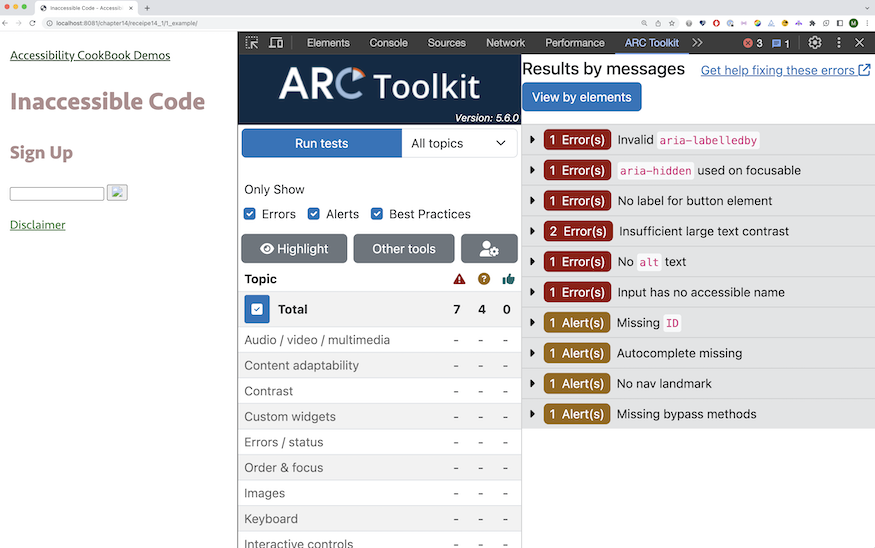The image size is (875, 548).
Task: Click the alerts question-mark column icon
Action: pos(484,279)
